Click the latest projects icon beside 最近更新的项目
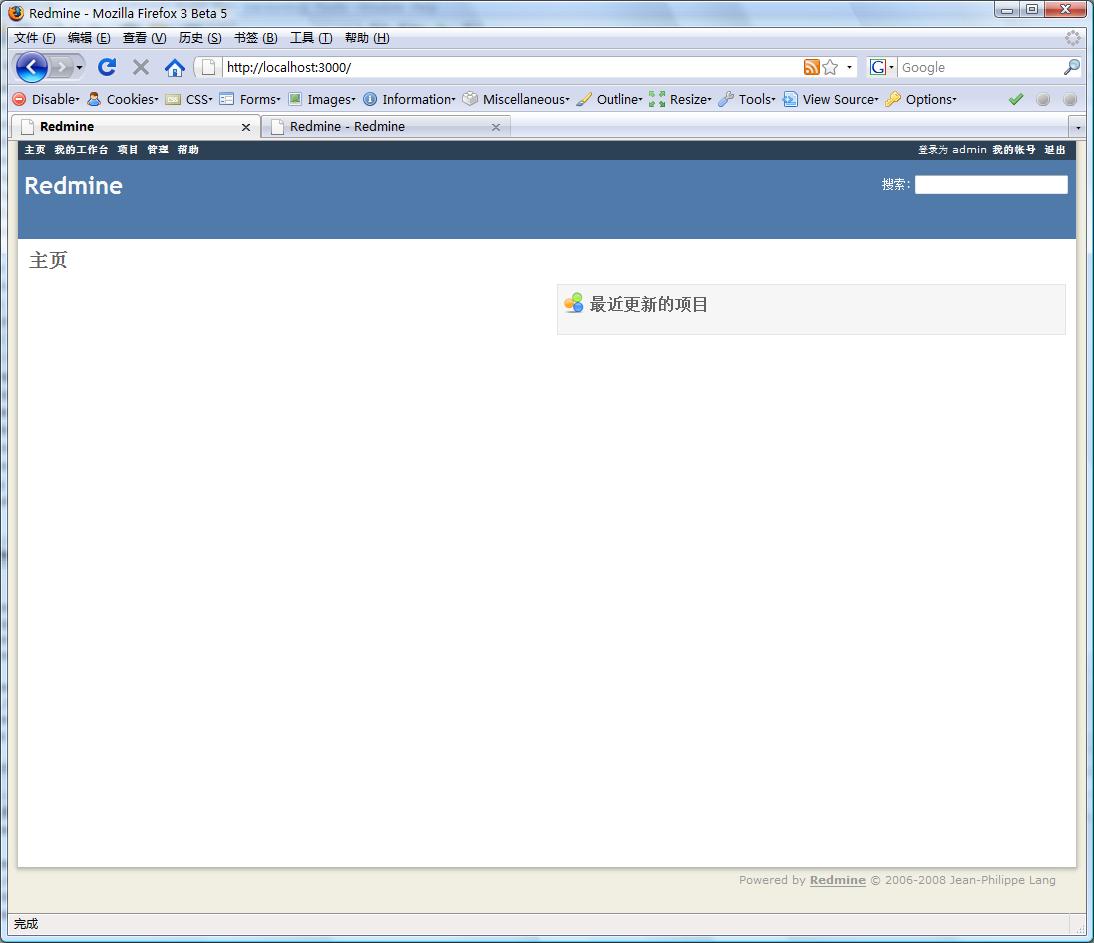 (x=574, y=303)
